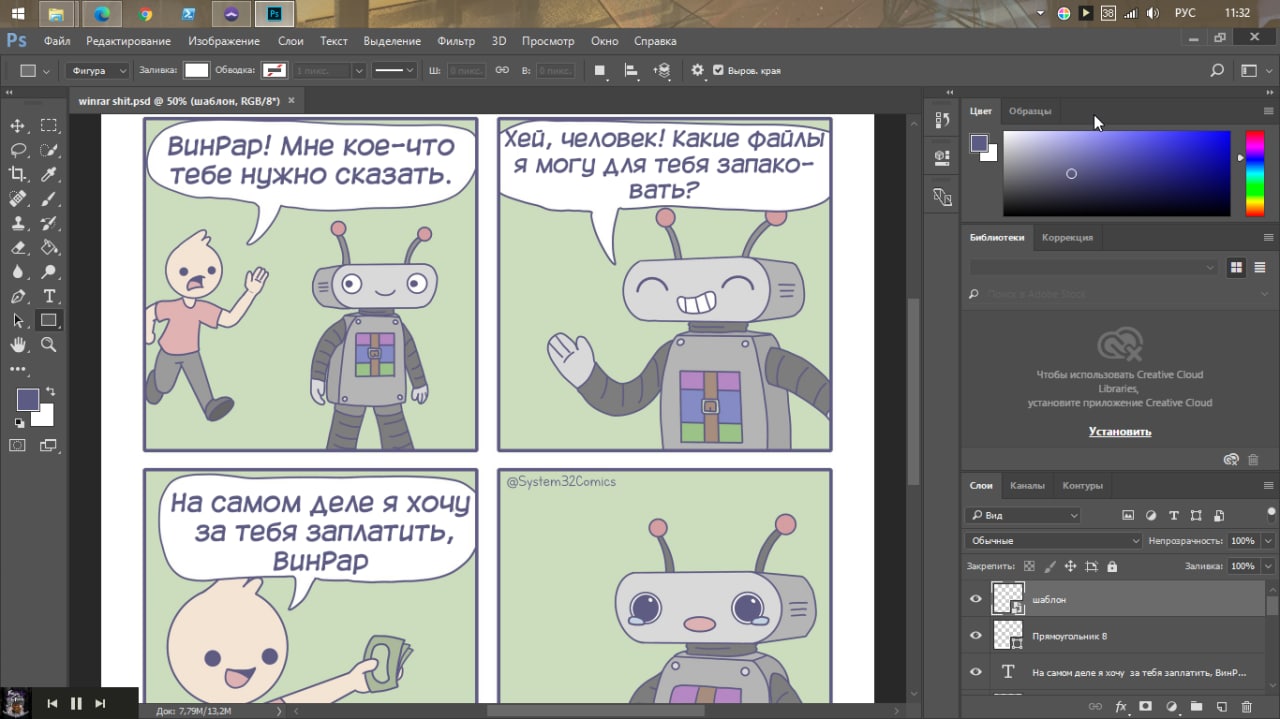Open the Файл menu
The height and width of the screenshot is (719, 1280).
57,41
